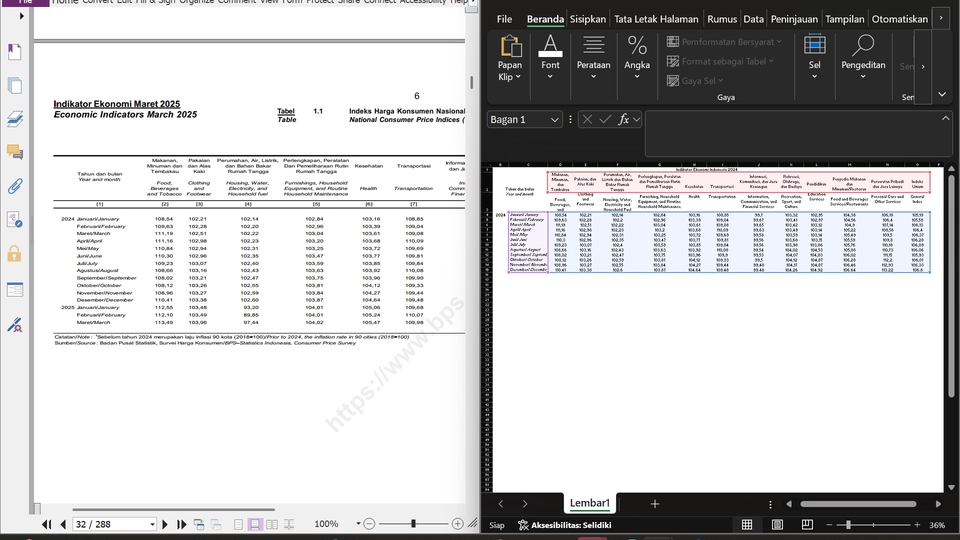Open the Rumus ribbon tab
This screenshot has height=540, width=960.
click(722, 19)
